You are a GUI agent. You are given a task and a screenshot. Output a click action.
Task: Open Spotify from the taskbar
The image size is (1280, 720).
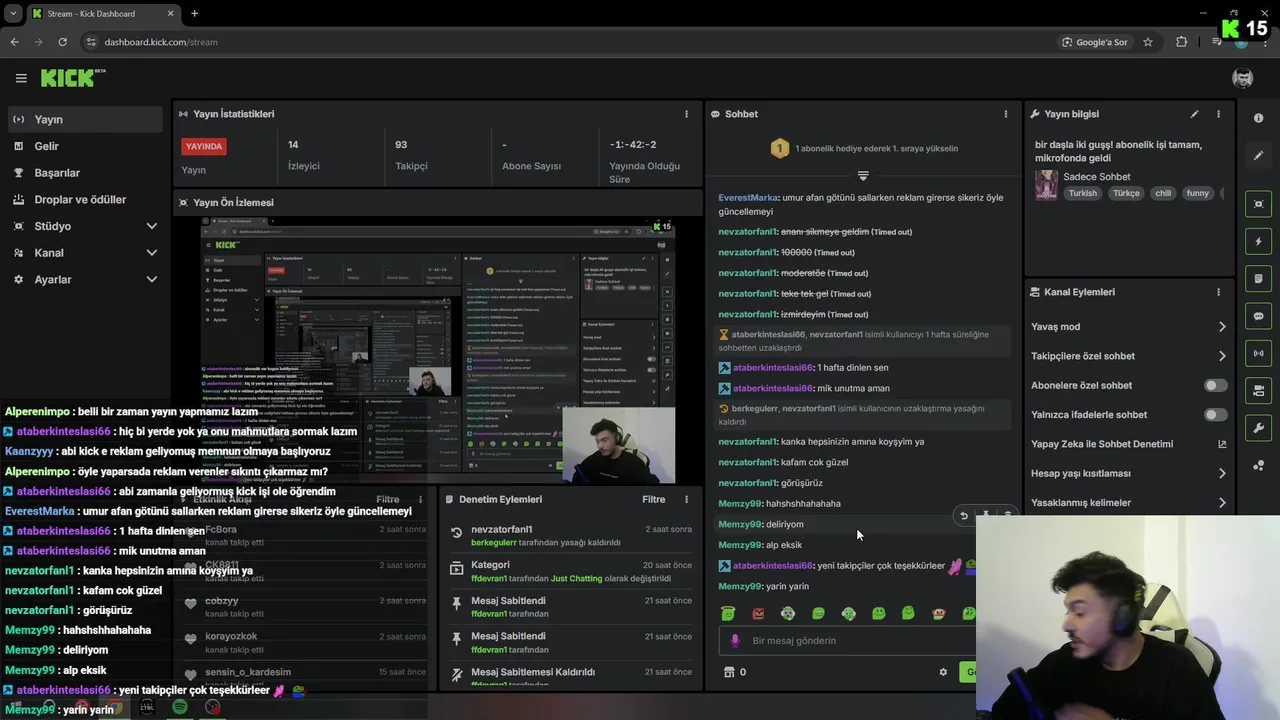tap(179, 707)
